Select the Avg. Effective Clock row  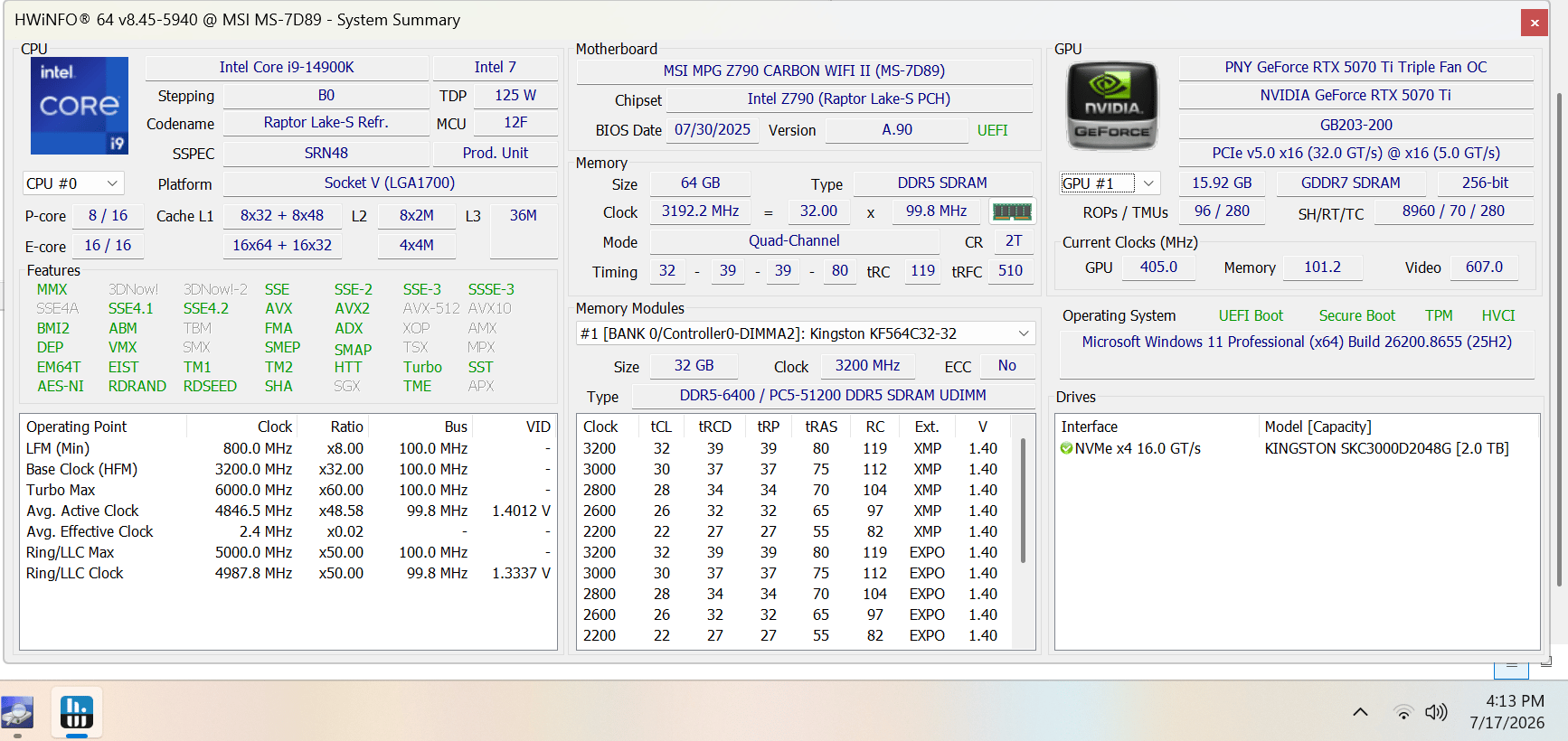288,531
